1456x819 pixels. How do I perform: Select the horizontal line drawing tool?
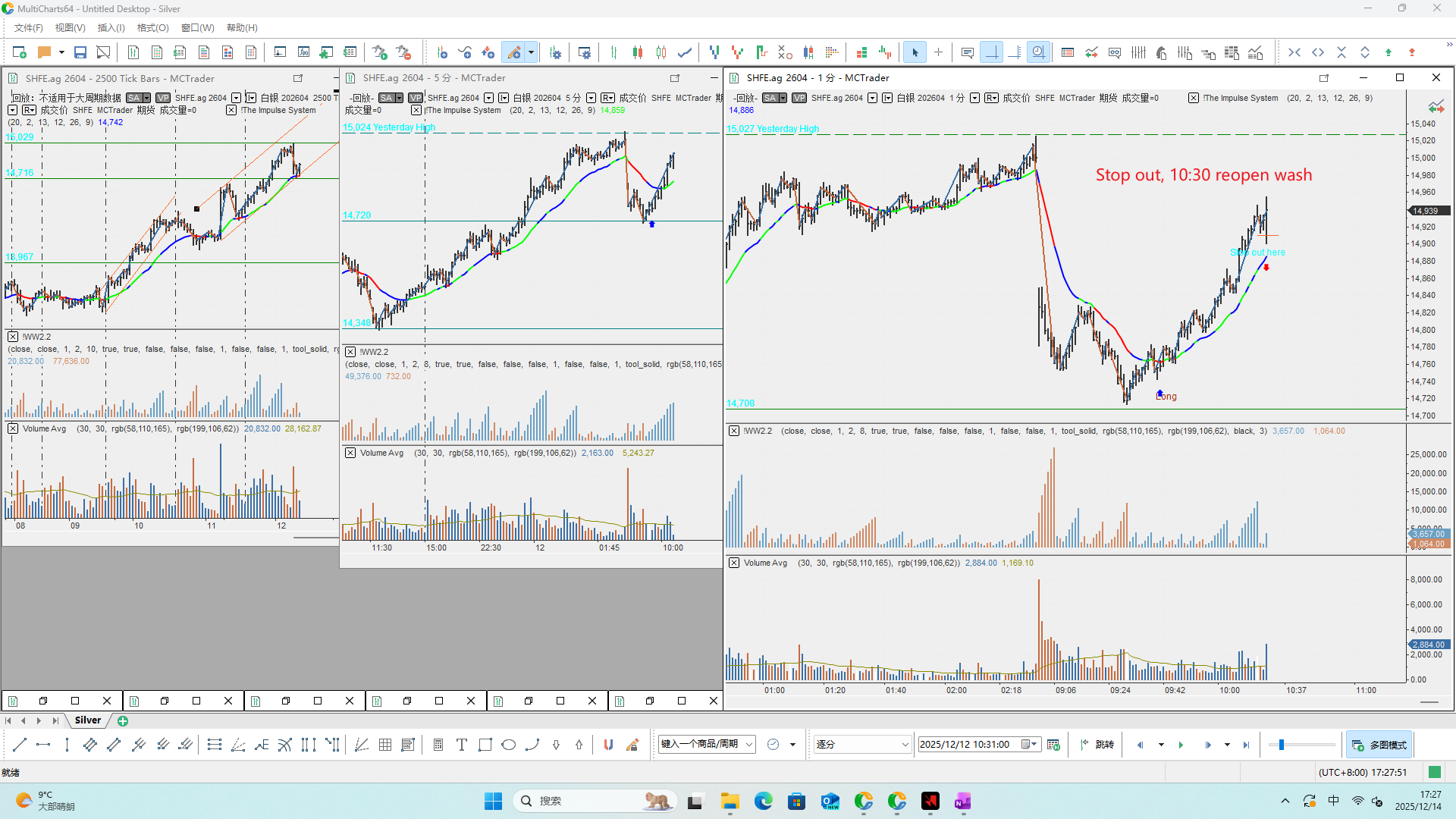click(43, 745)
